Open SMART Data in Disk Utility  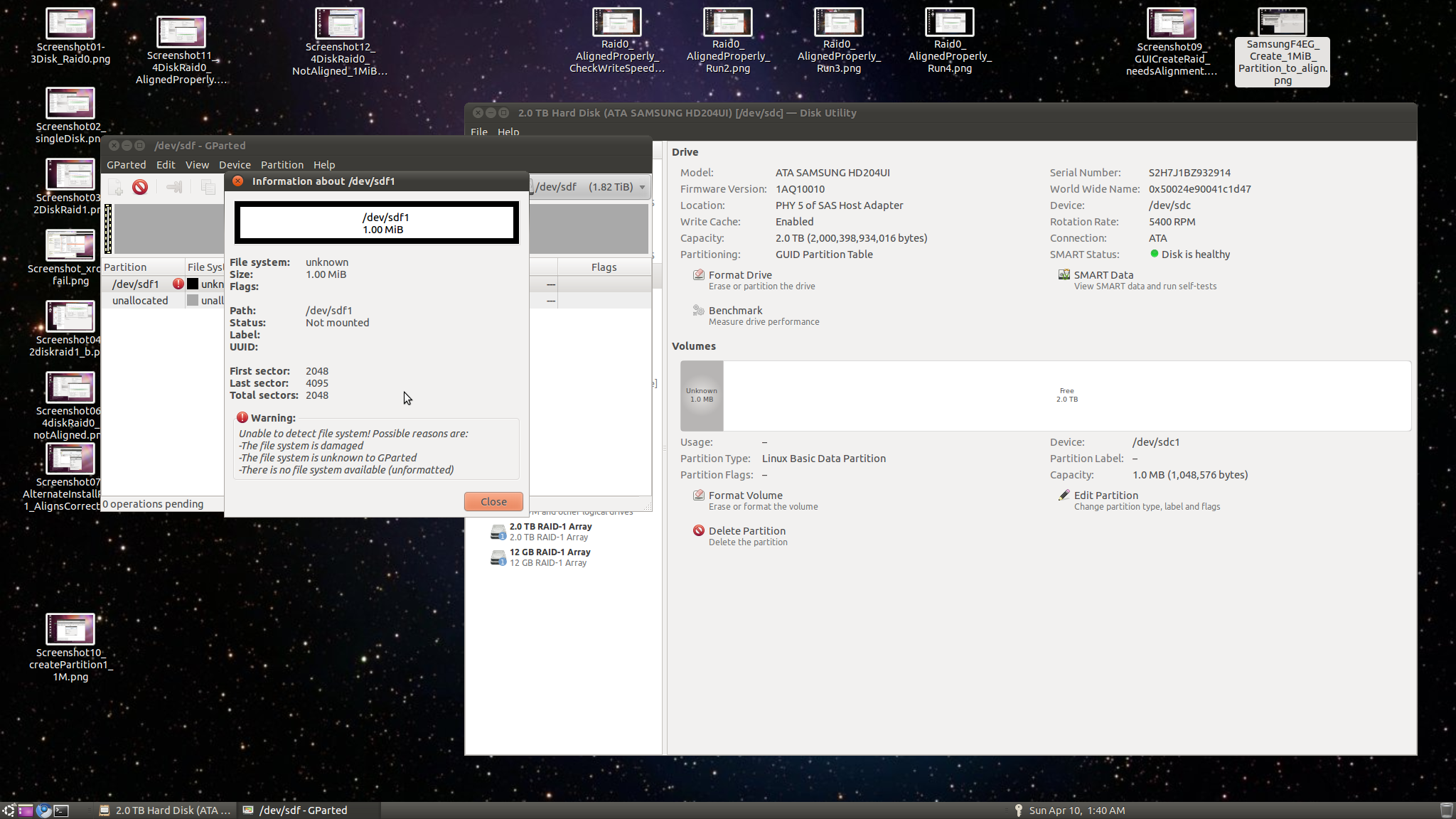pos(1137,280)
